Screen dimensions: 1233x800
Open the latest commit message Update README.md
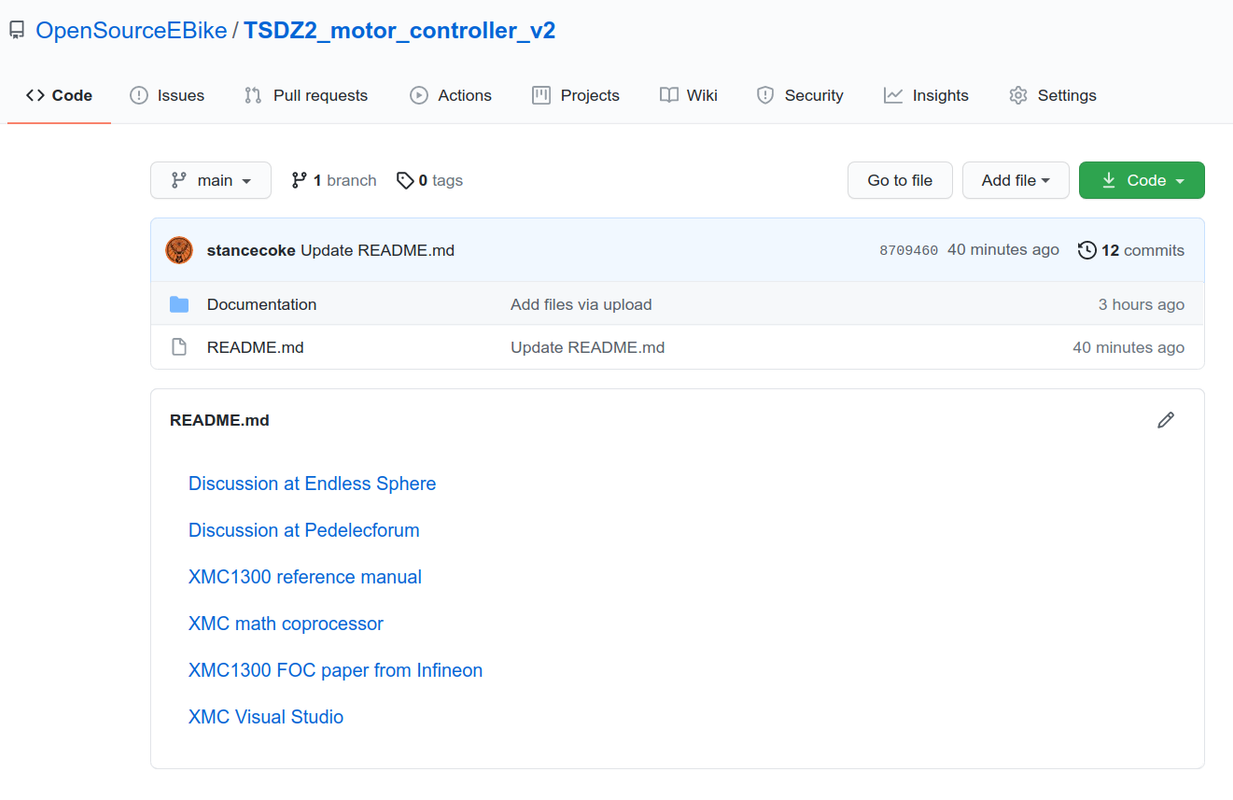coord(378,250)
